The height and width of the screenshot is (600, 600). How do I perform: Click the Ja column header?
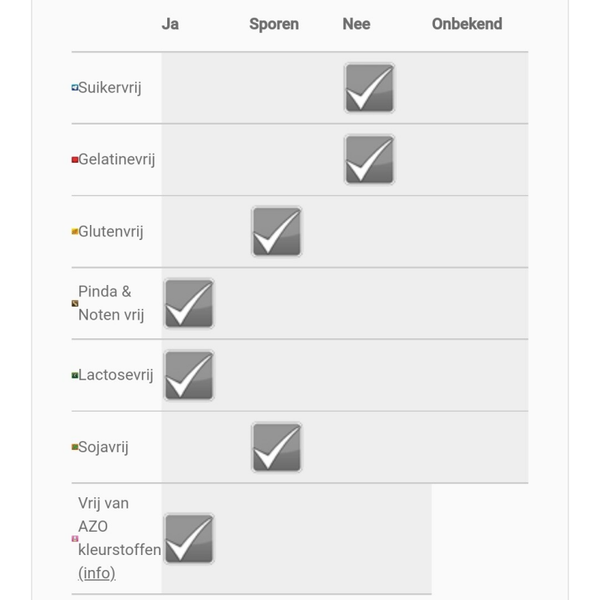[x=170, y=24]
